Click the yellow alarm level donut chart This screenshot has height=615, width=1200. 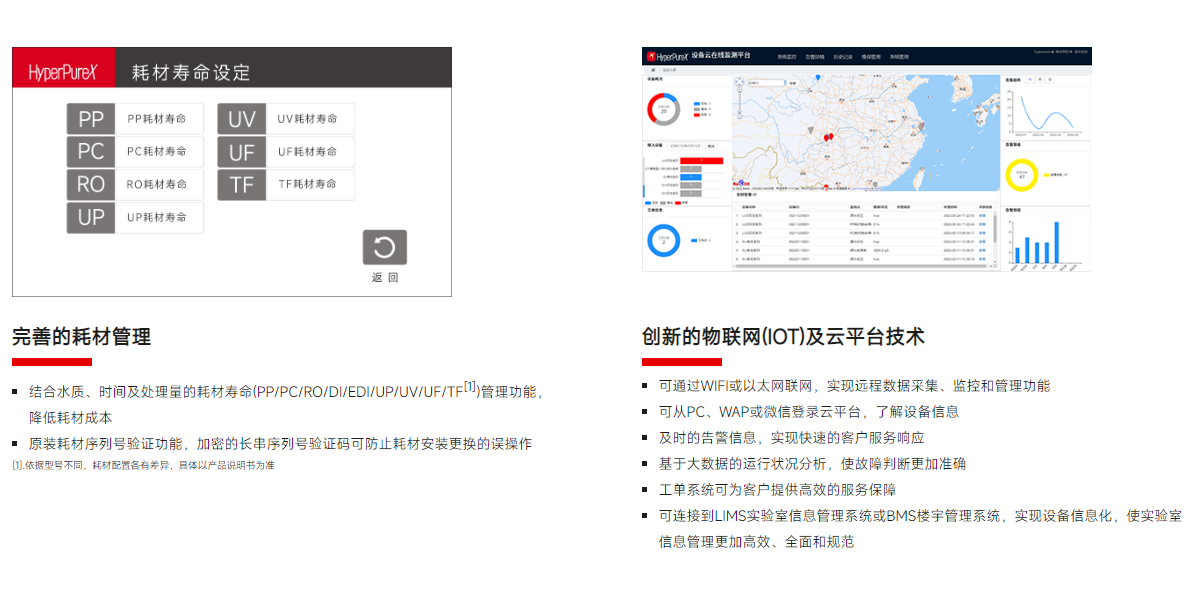coord(1022,175)
